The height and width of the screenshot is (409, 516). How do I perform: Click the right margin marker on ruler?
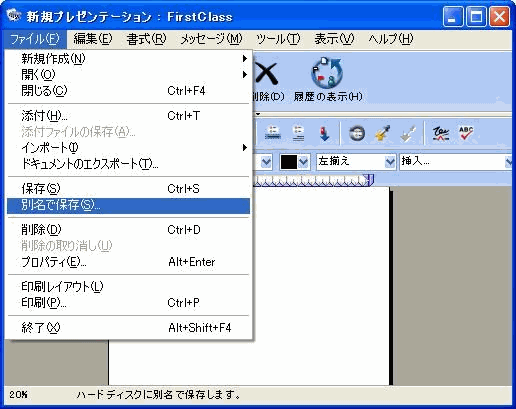tap(370, 180)
